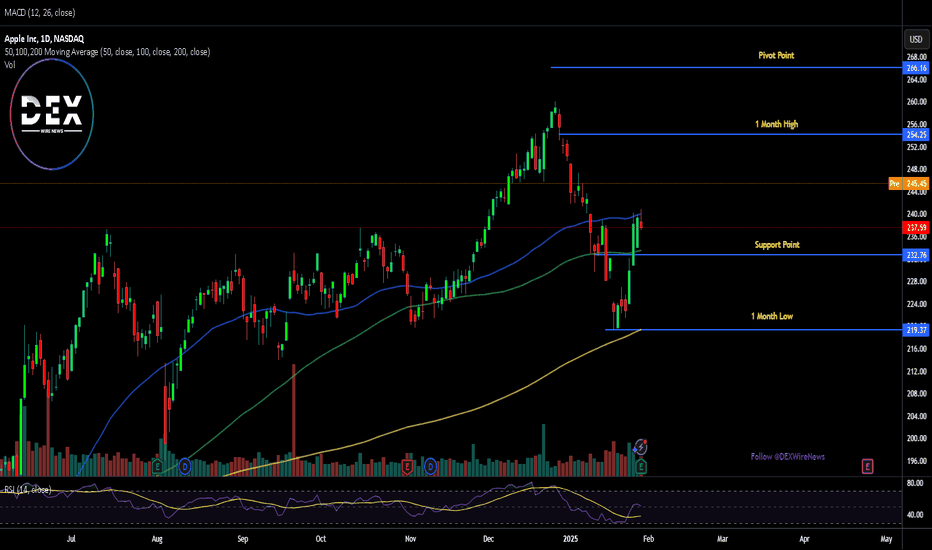Viewport: 932px width, 550px height.
Task: Click the Oct label on time axis
Action: 320,539
